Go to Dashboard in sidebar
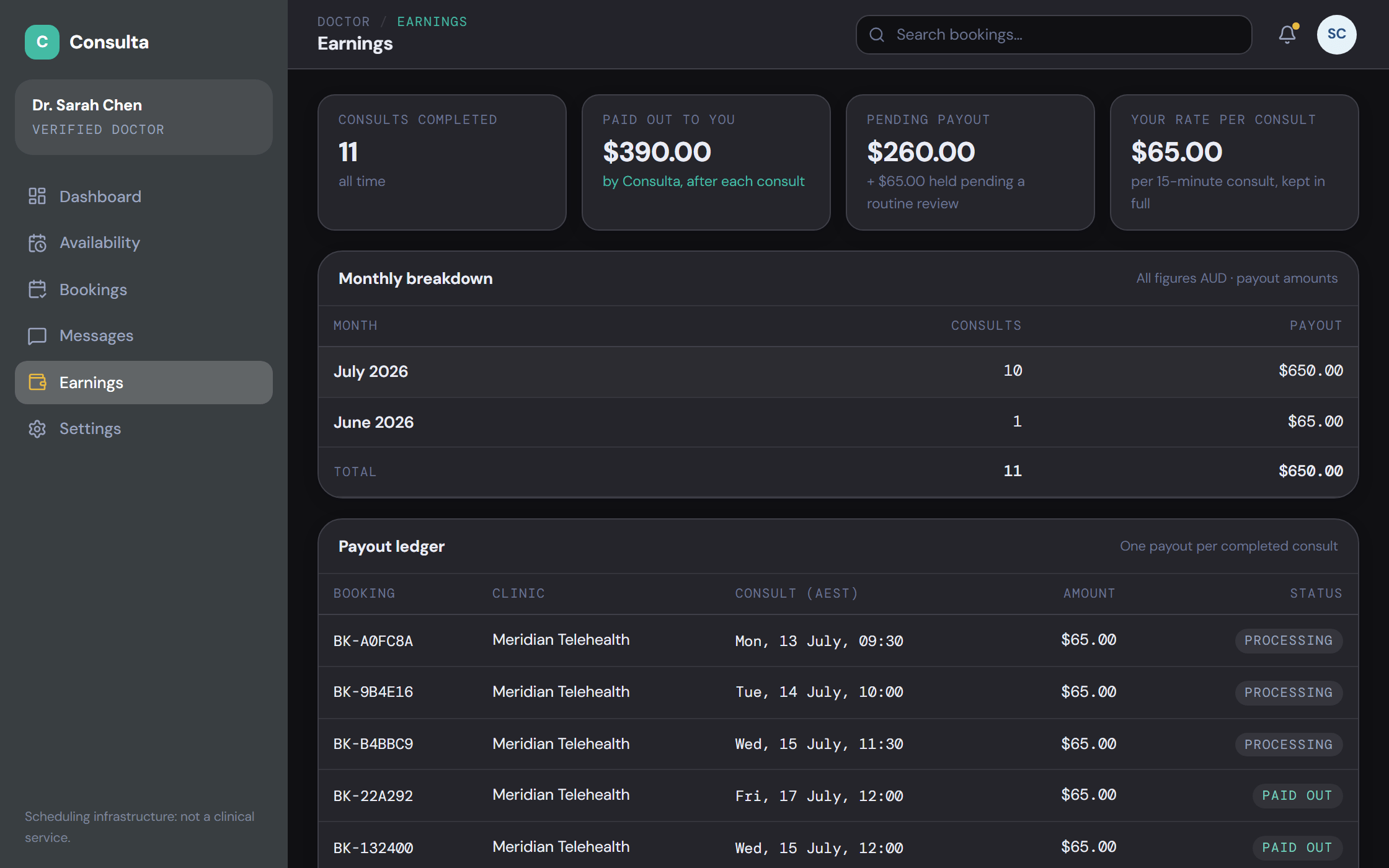Screen dimensions: 1389x868 144,197
